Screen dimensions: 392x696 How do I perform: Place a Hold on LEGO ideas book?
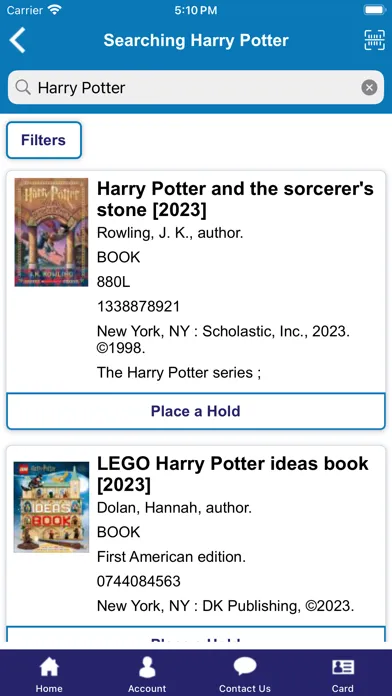click(x=196, y=635)
